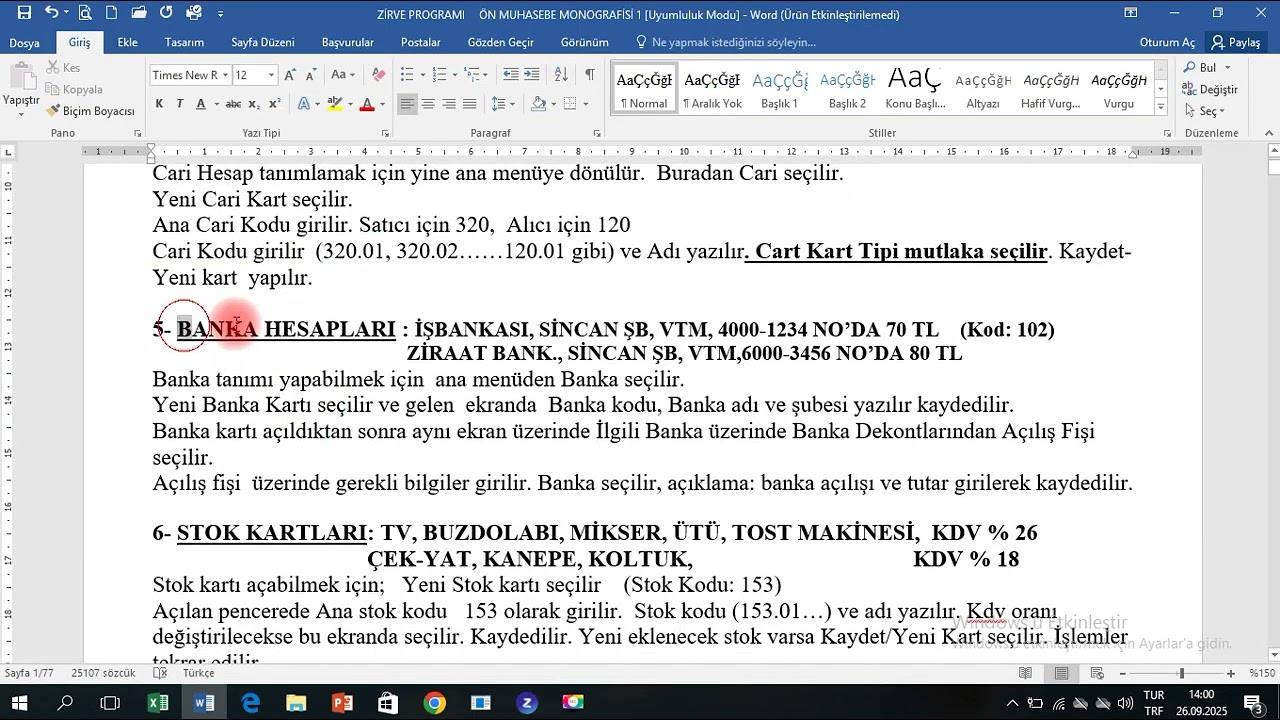Toggle show paragraph marks (¶)
The width and height of the screenshot is (1280, 720).
pos(590,75)
